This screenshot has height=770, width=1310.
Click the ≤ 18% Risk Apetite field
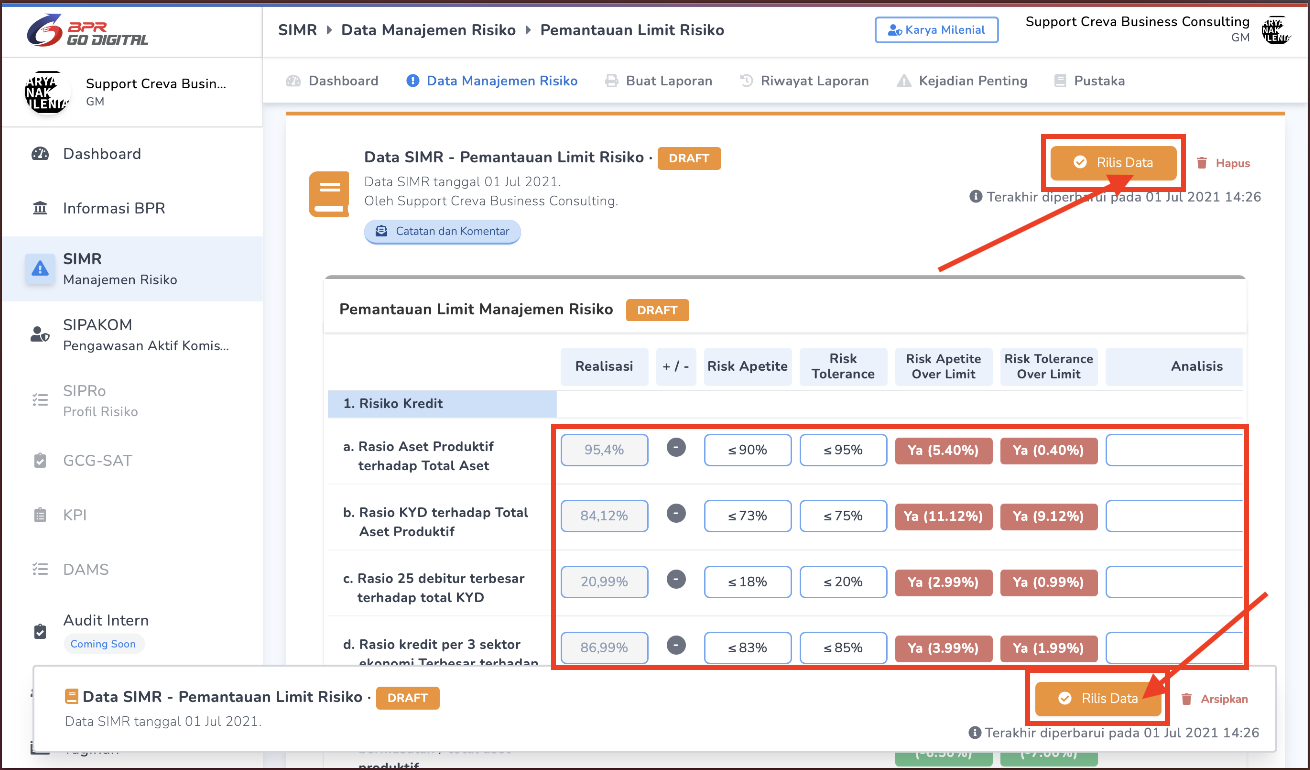(x=748, y=582)
